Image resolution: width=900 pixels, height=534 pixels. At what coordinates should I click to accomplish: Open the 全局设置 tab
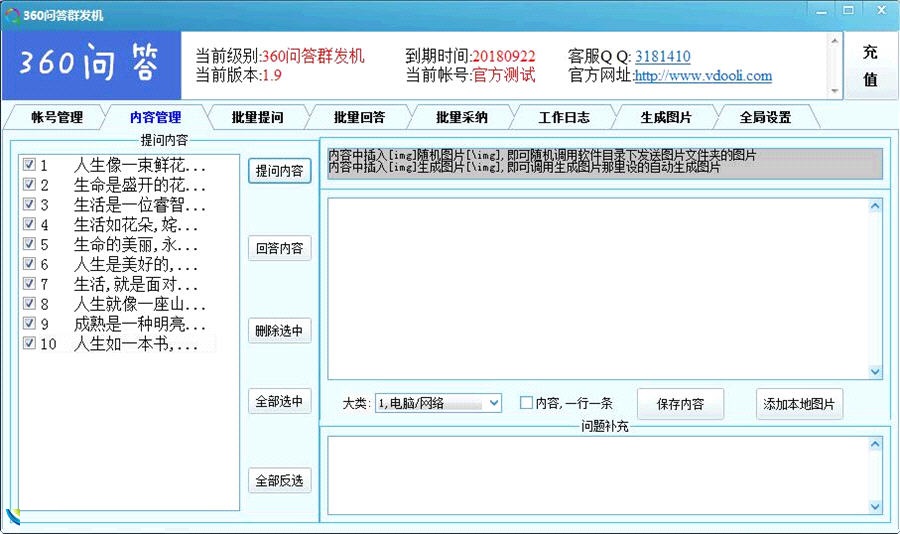click(765, 118)
